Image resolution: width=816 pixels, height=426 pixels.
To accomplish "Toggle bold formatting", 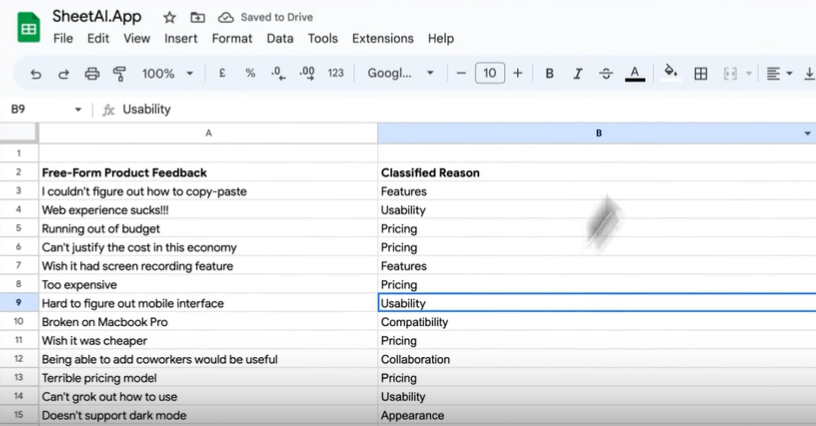I will 549,73.
